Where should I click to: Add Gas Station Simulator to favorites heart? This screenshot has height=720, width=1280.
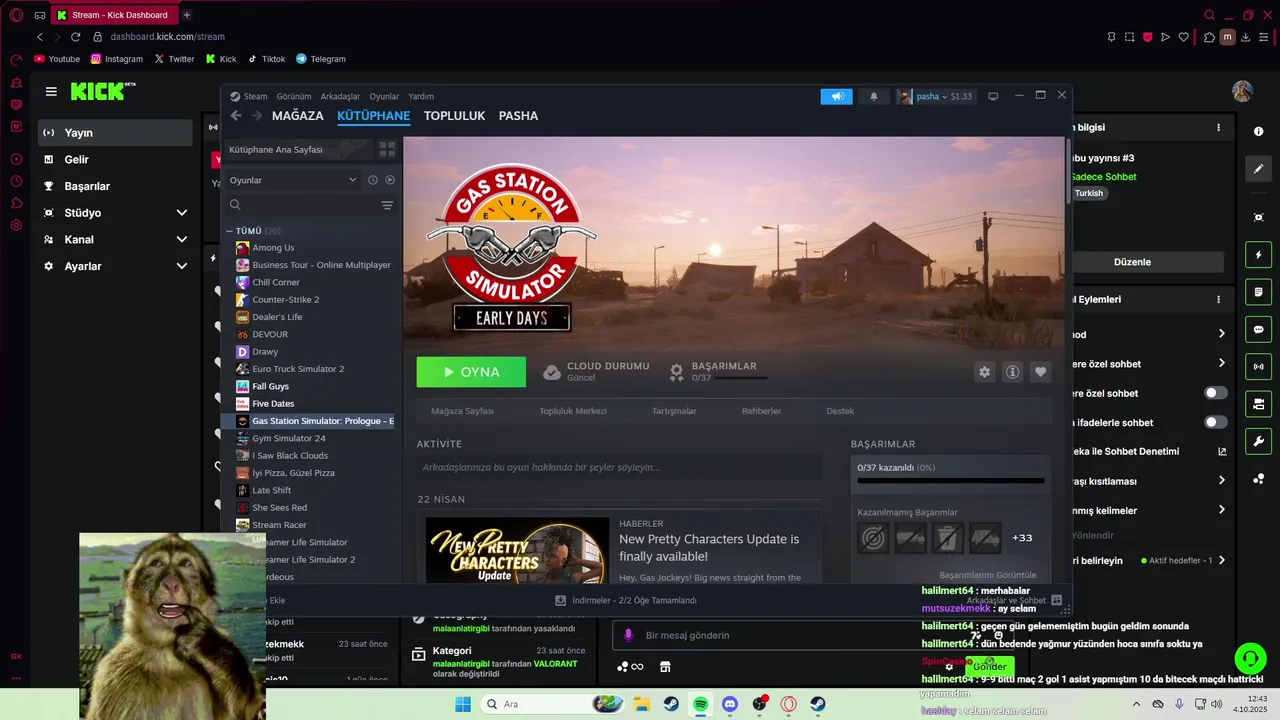point(1040,372)
